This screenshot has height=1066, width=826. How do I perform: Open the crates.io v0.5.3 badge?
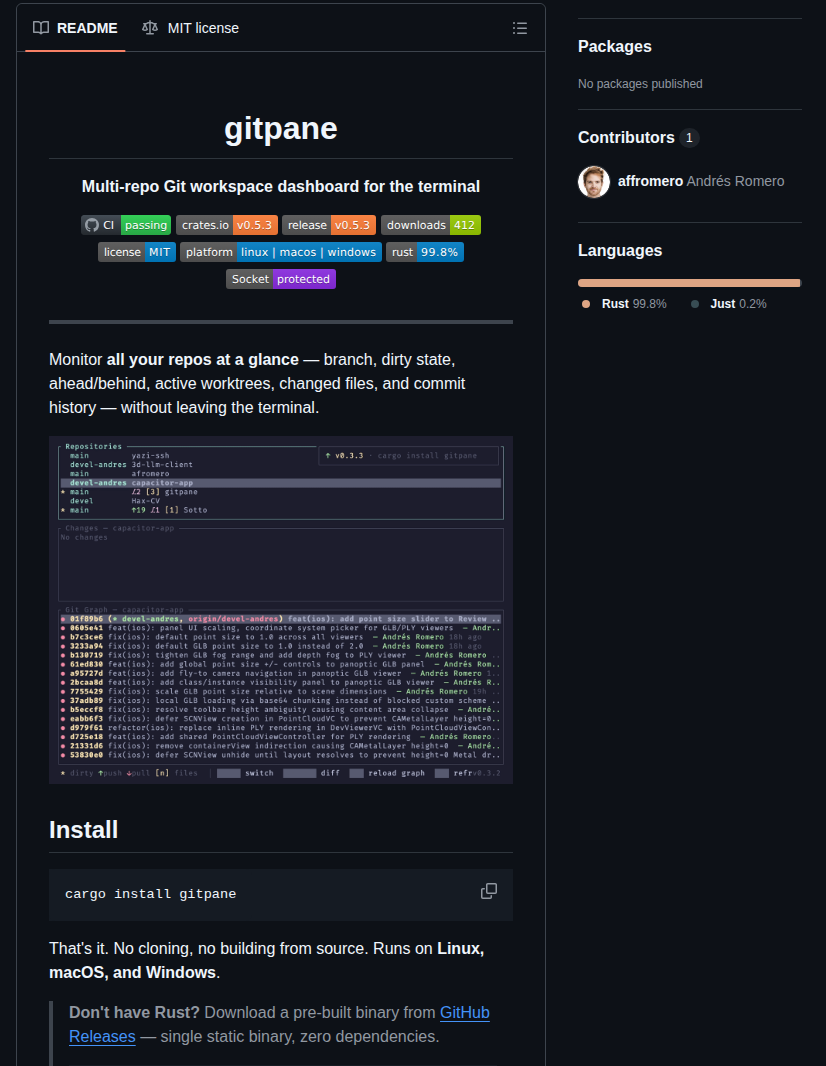[x=226, y=225]
